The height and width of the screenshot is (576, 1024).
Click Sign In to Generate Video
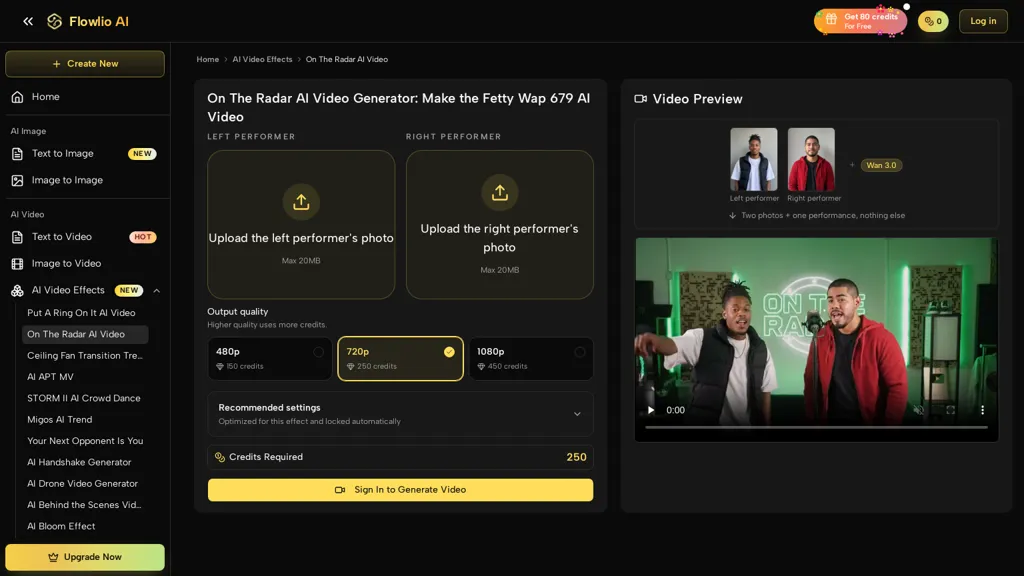coord(400,490)
